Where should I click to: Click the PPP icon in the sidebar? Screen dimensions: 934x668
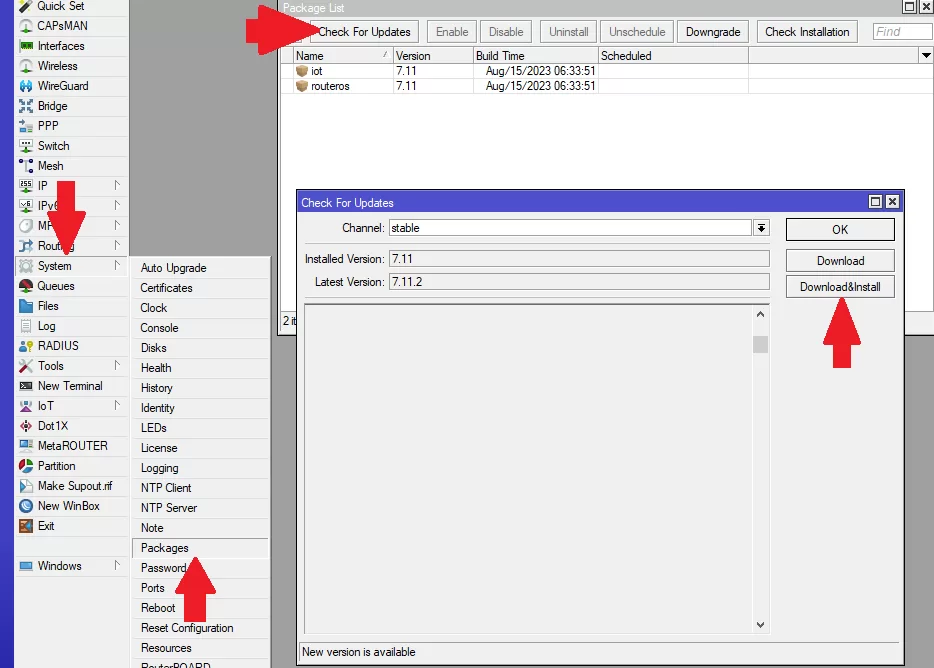coord(26,126)
